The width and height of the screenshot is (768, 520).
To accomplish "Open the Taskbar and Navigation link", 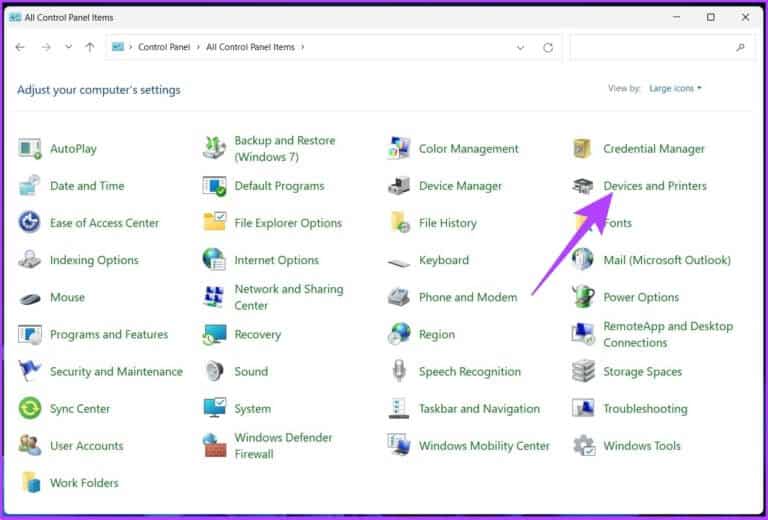I will click(480, 409).
